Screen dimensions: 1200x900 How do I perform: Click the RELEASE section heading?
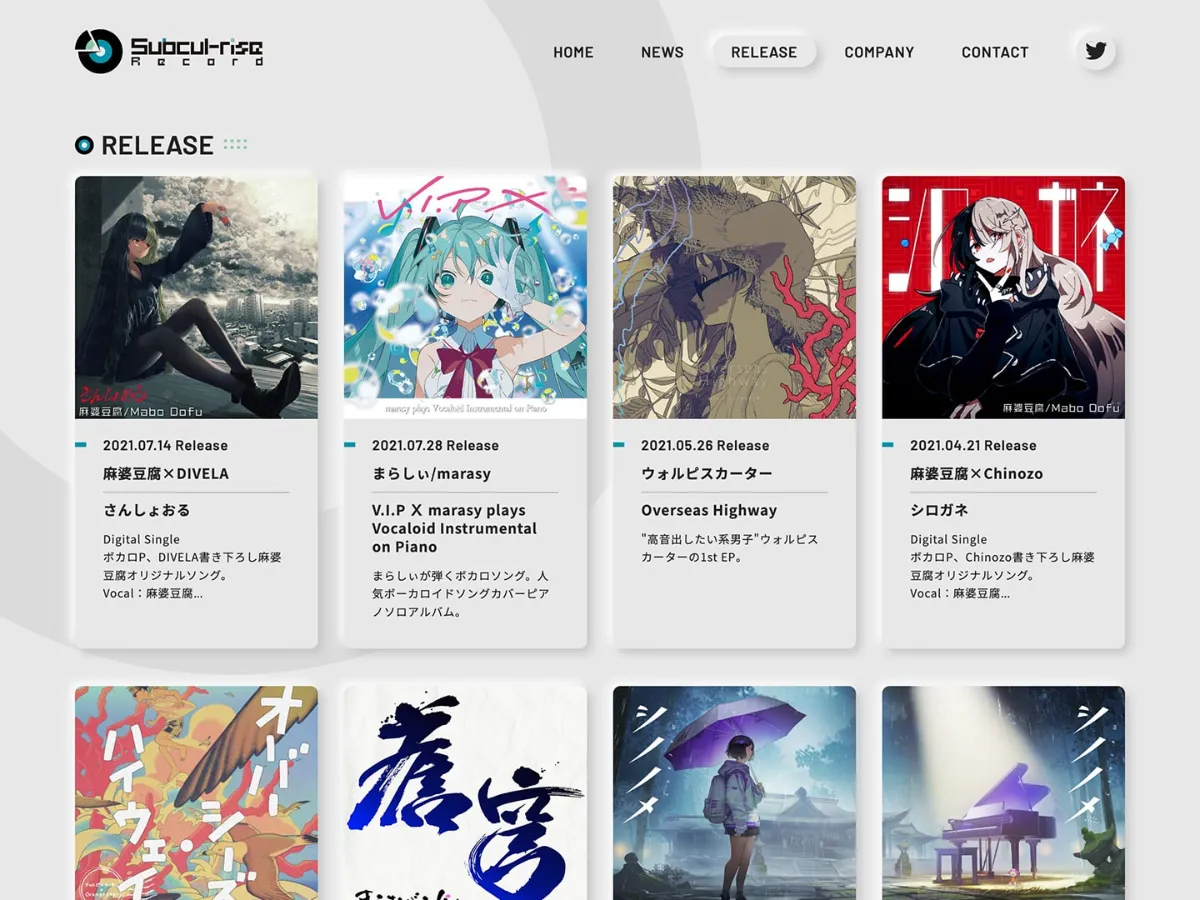tap(157, 145)
